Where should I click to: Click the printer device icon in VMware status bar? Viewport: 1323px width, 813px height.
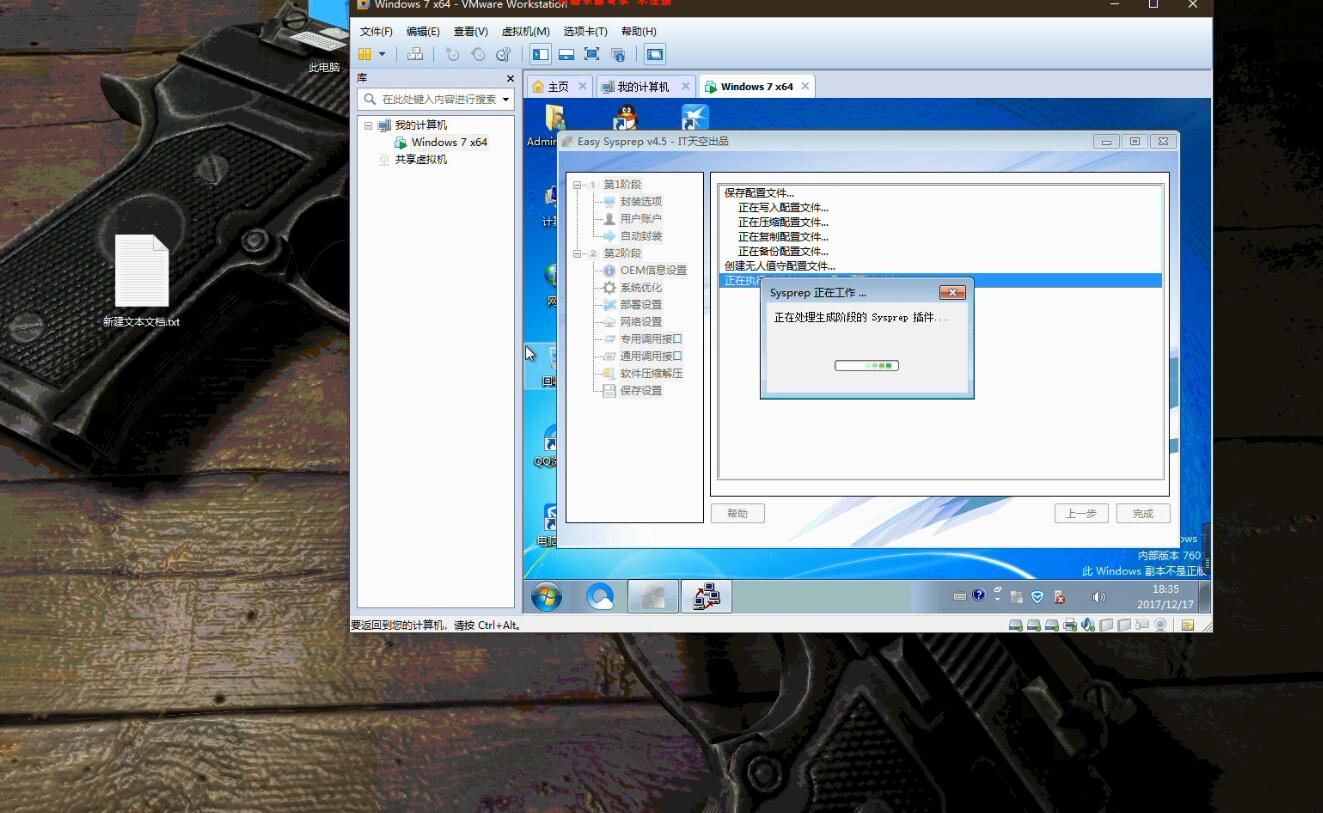(x=1070, y=625)
